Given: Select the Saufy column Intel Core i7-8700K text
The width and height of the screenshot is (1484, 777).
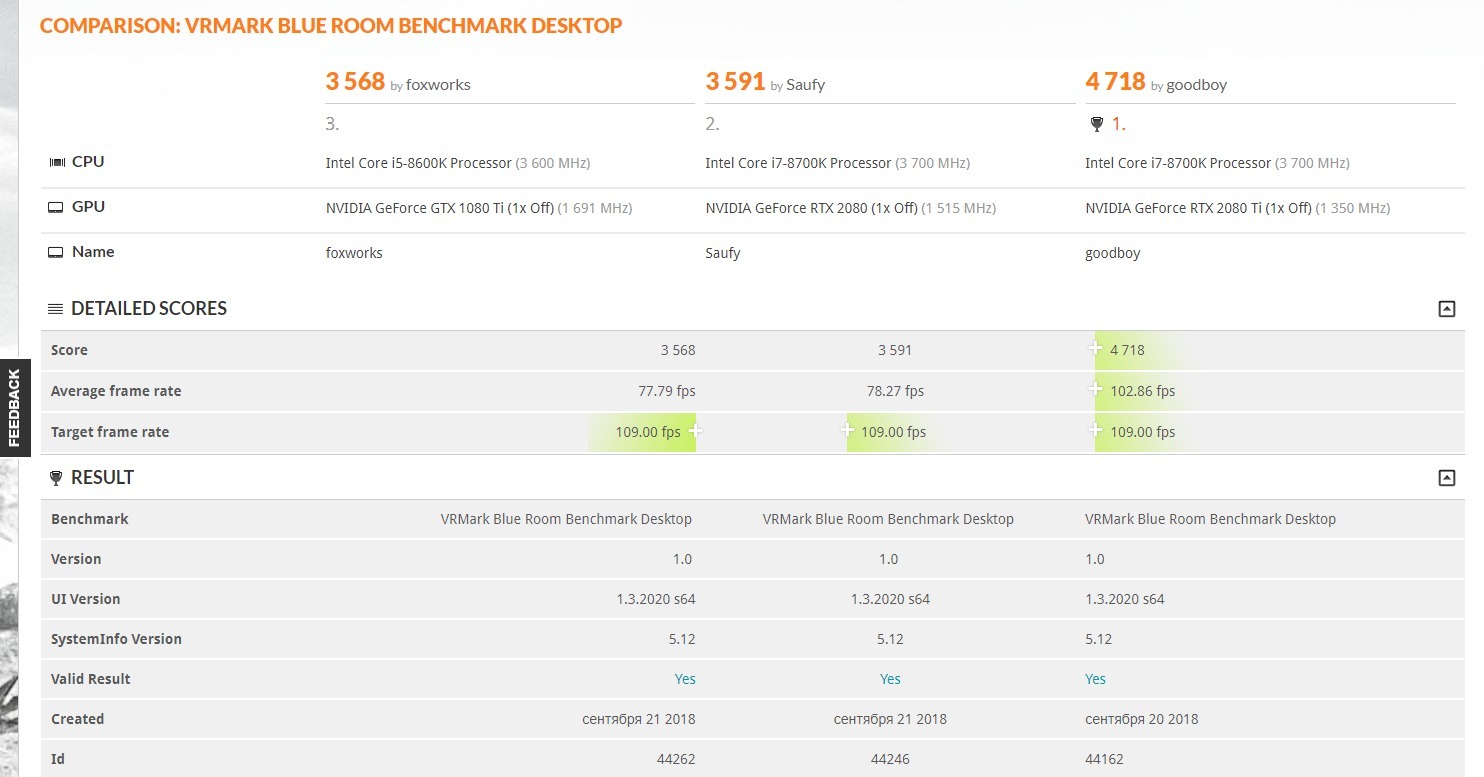Looking at the screenshot, I should 798,163.
